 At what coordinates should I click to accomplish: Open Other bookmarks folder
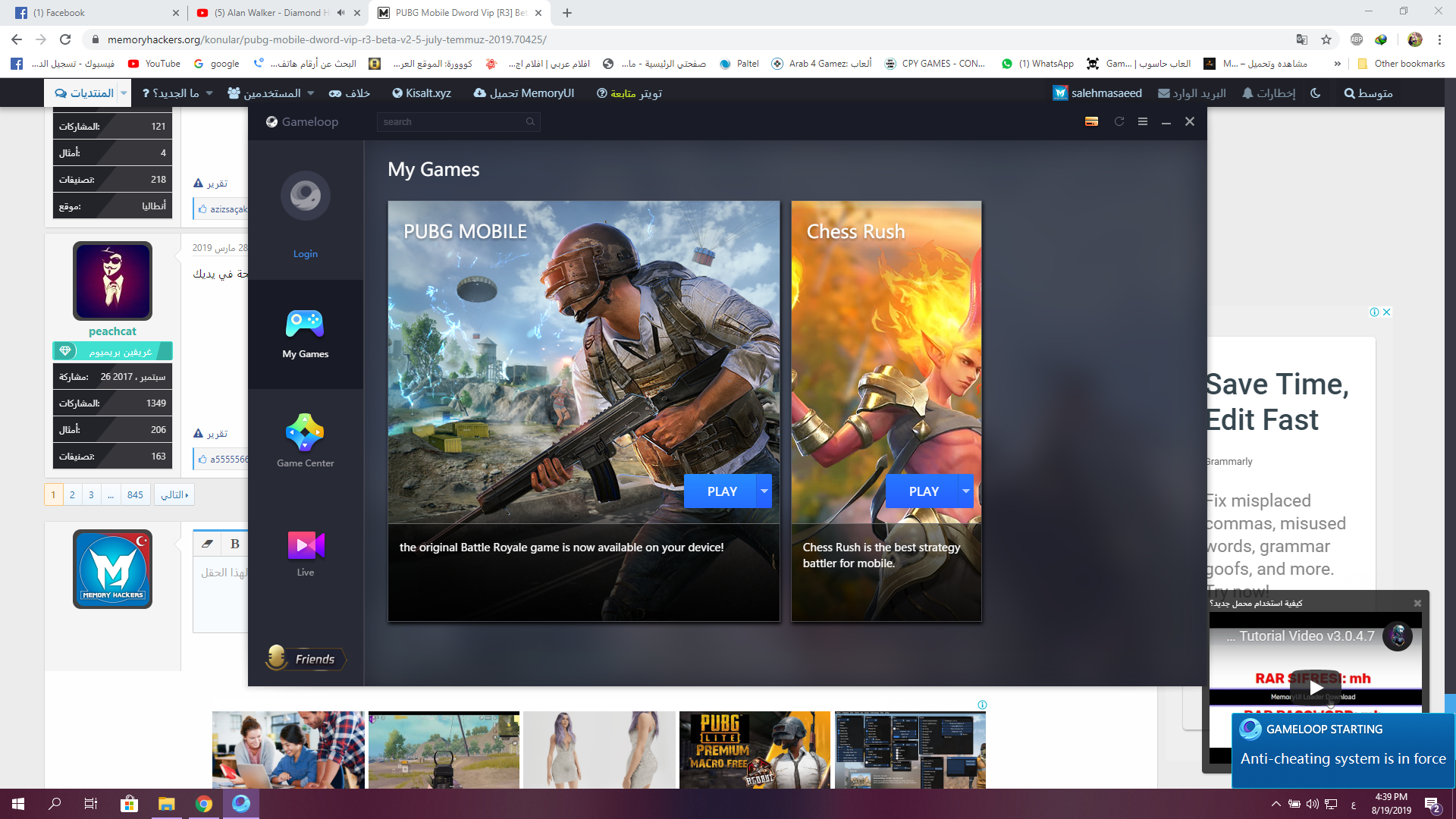pos(1401,64)
